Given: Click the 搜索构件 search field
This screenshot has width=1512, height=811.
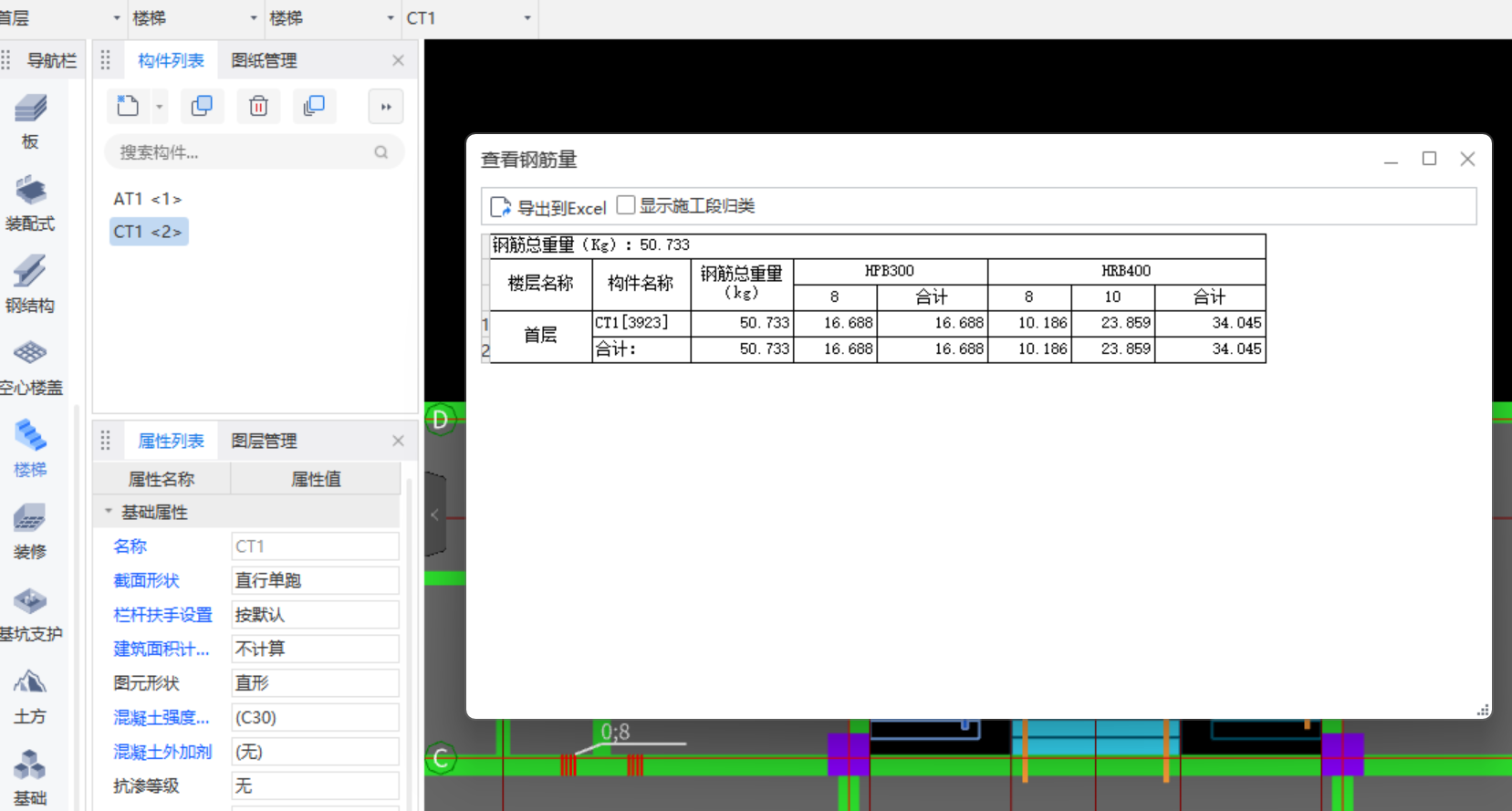Looking at the screenshot, I should pyautogui.click(x=254, y=152).
